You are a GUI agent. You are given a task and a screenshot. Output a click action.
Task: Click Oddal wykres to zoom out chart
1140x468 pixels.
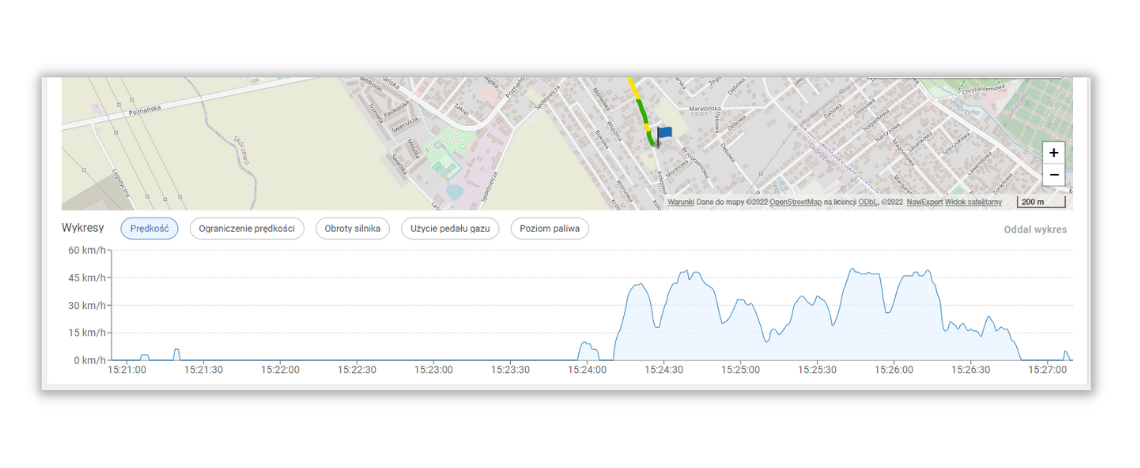point(1035,230)
